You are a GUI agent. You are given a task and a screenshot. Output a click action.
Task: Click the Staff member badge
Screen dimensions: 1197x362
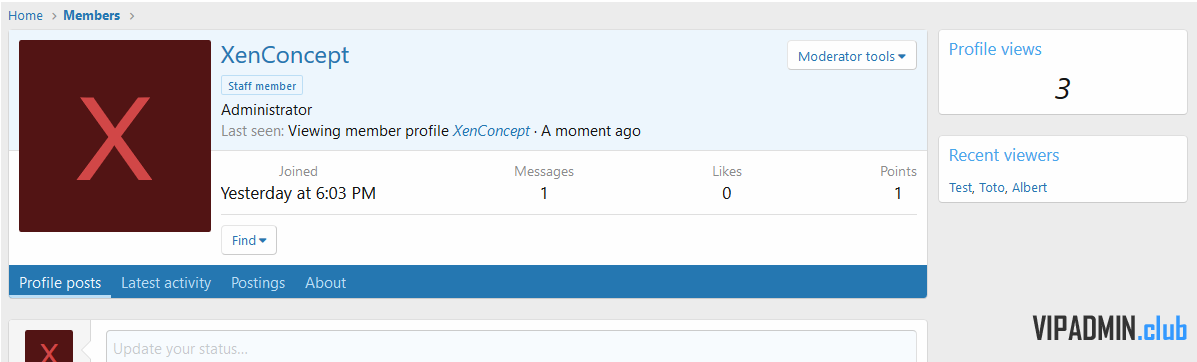pyautogui.click(x=262, y=86)
